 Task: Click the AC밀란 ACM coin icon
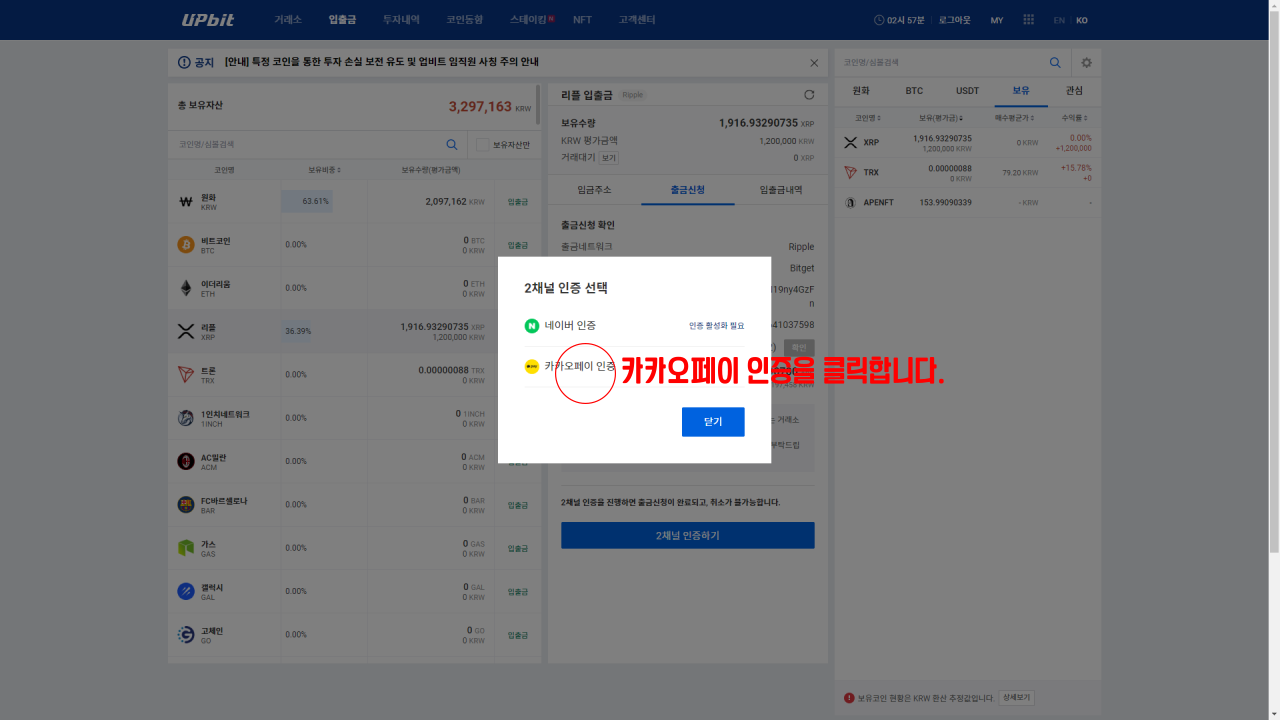click(x=185, y=461)
